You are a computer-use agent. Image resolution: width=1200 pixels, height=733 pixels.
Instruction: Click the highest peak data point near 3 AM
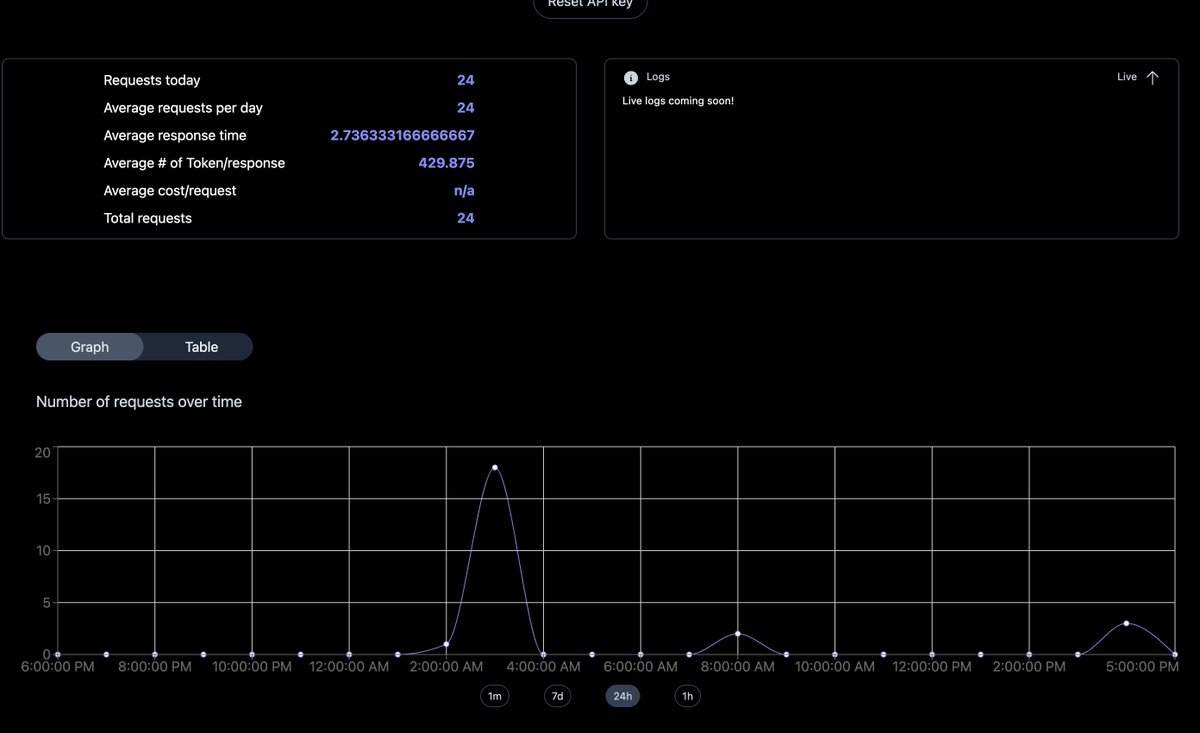(x=495, y=467)
